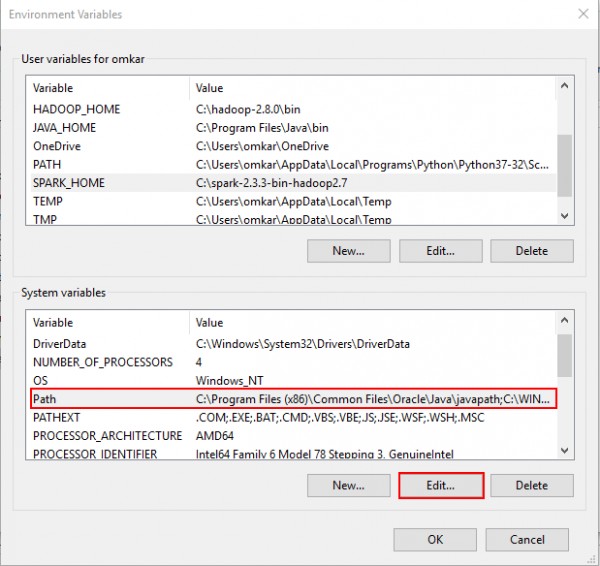
Task: Cancel the Environment Variables dialog
Action: 527,539
